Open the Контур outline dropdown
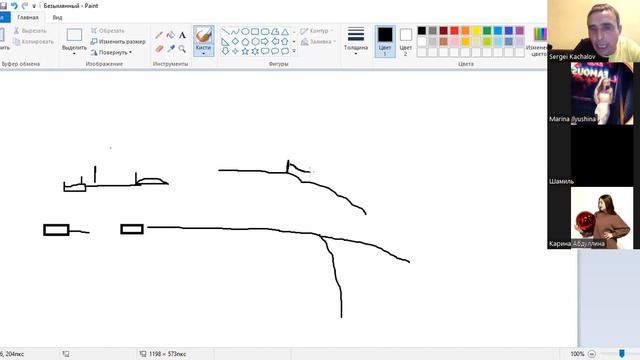The image size is (640, 360). click(317, 31)
